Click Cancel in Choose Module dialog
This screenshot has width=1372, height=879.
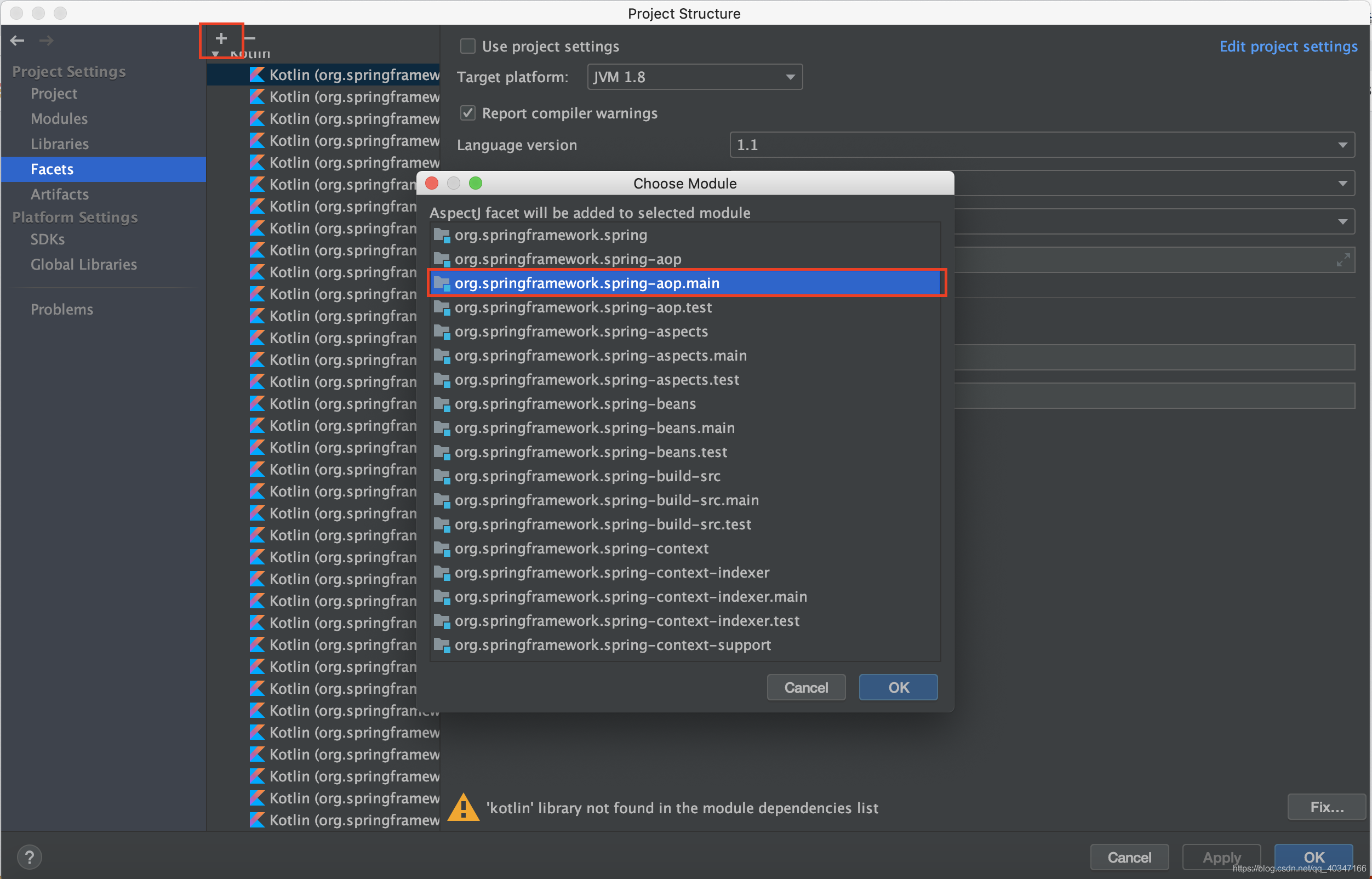[806, 687]
